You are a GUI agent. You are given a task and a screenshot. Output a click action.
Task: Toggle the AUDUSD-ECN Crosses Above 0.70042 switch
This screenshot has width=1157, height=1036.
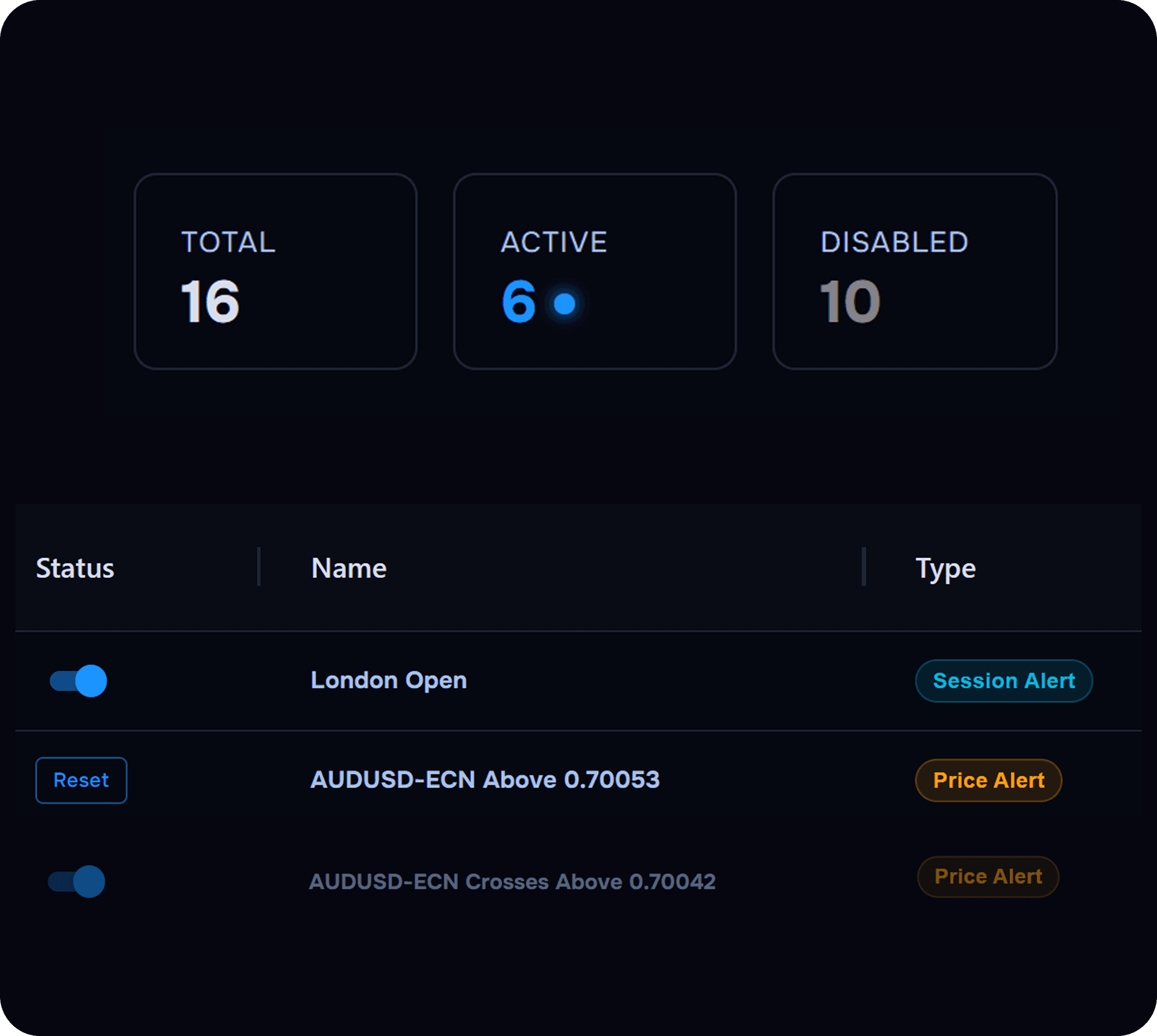tap(77, 882)
